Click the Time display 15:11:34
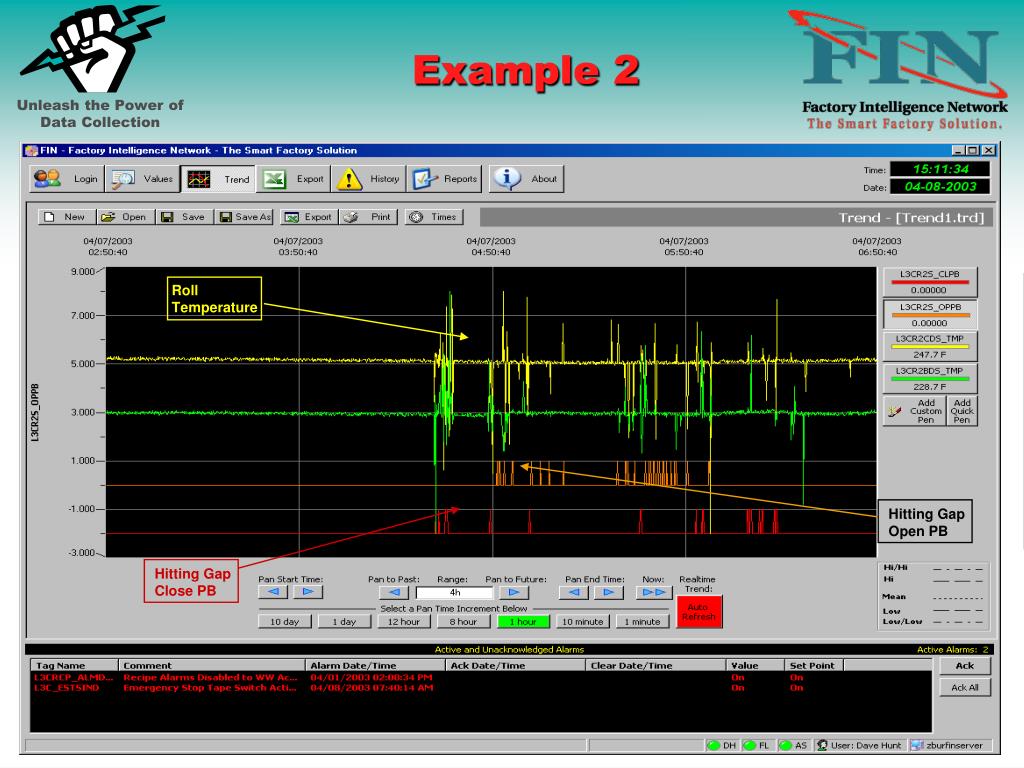 tap(940, 170)
